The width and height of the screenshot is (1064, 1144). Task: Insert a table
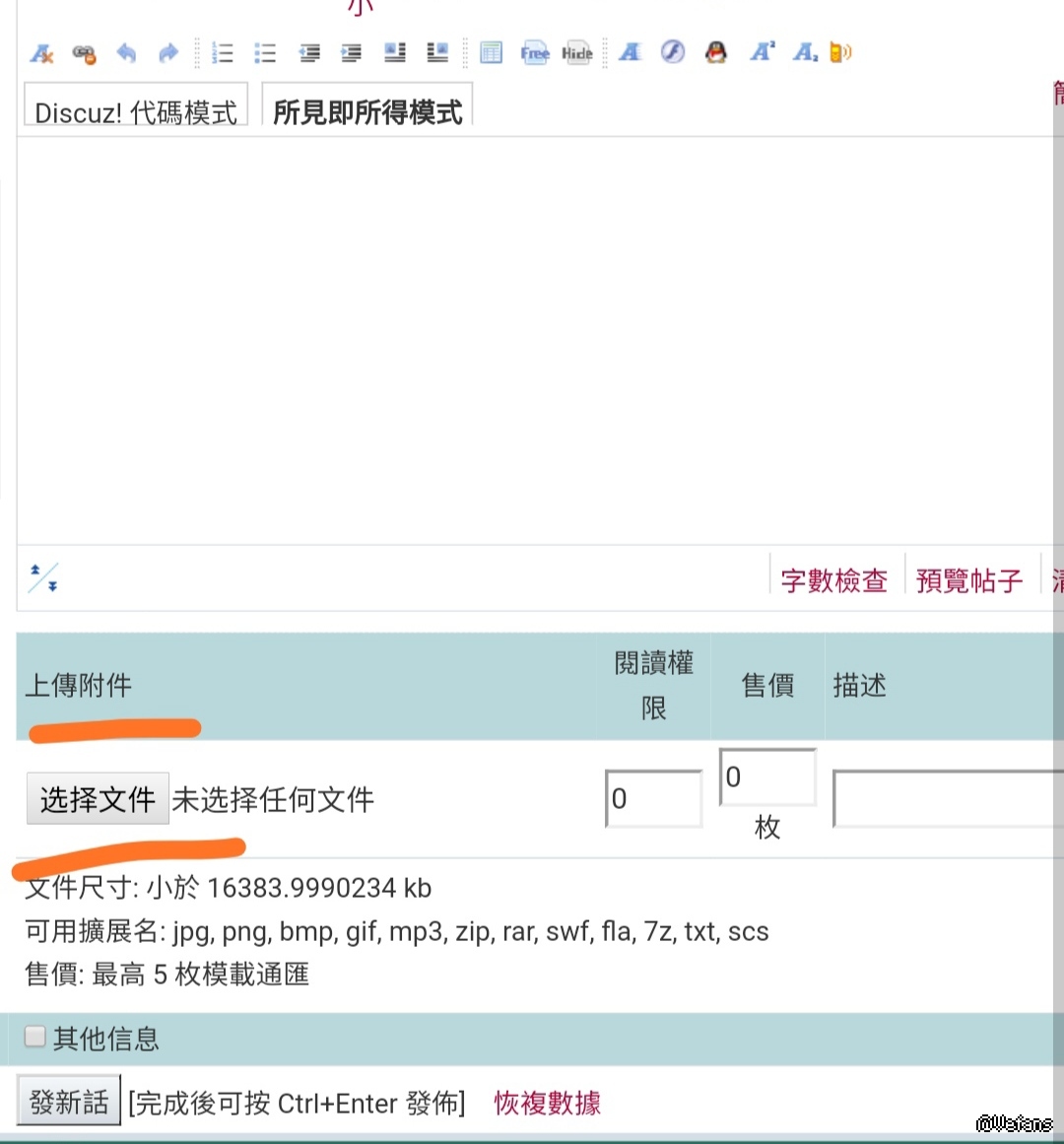[x=491, y=52]
